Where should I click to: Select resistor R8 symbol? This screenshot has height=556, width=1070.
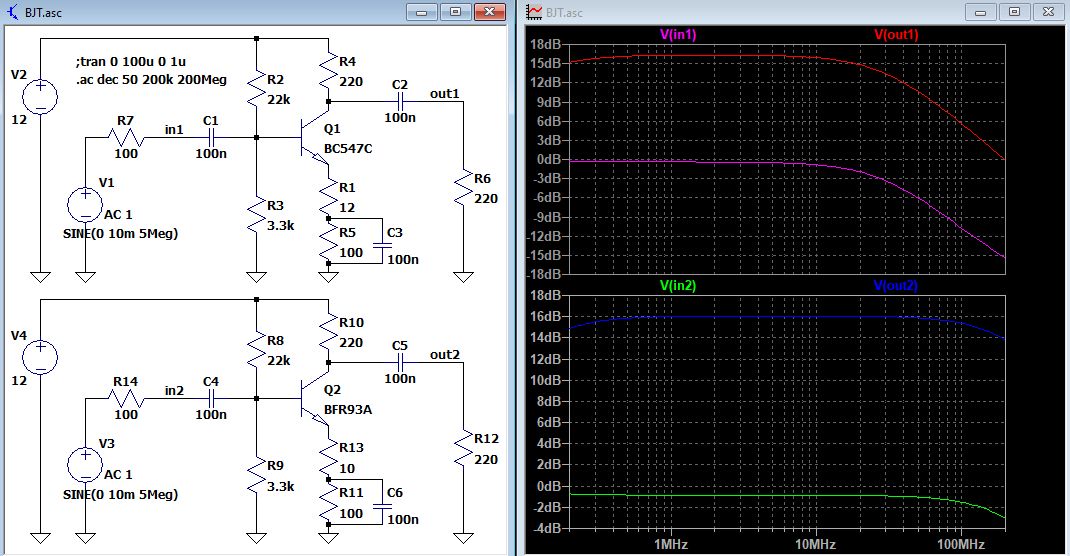pyautogui.click(x=256, y=349)
